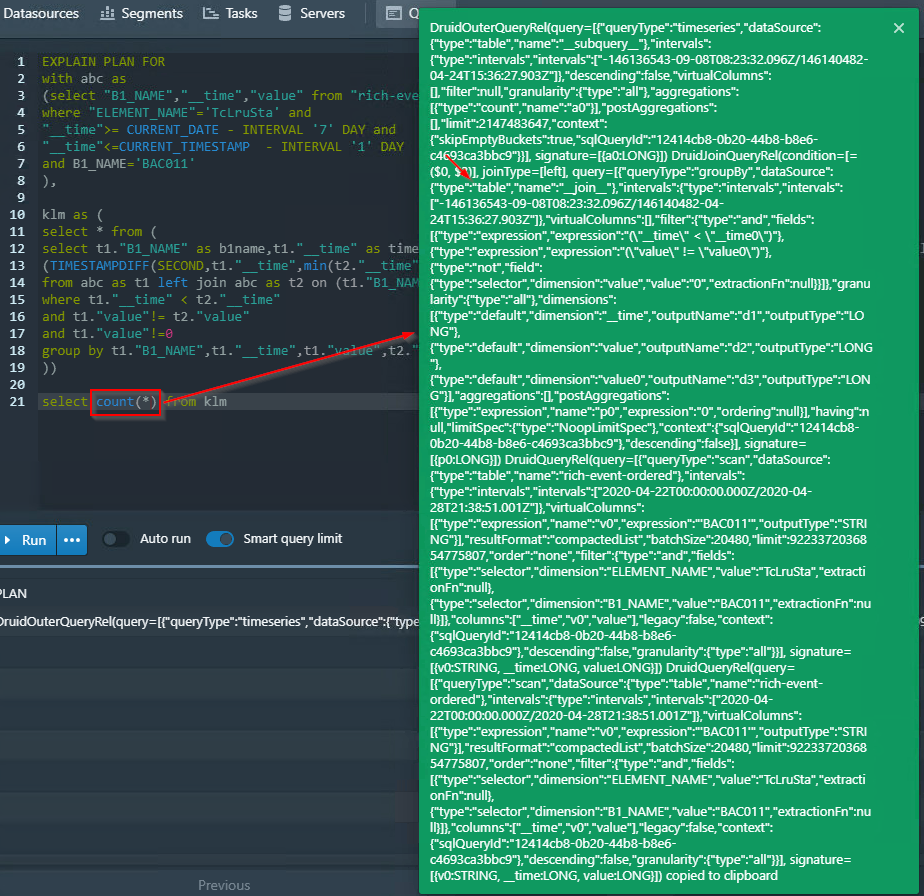
Task: Click line 11 'select * from (' text
Action: tap(99, 232)
